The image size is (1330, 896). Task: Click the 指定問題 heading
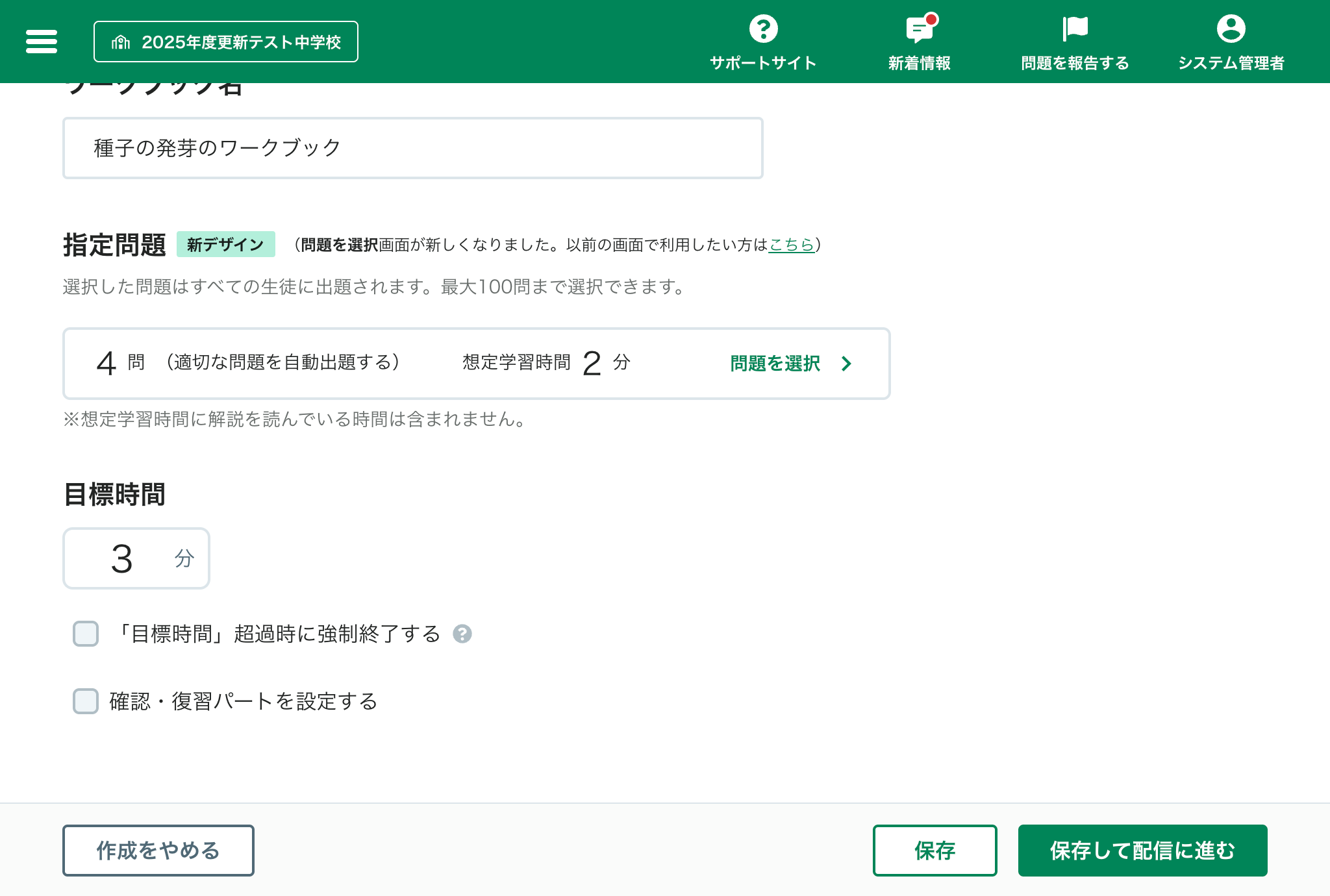click(x=114, y=245)
